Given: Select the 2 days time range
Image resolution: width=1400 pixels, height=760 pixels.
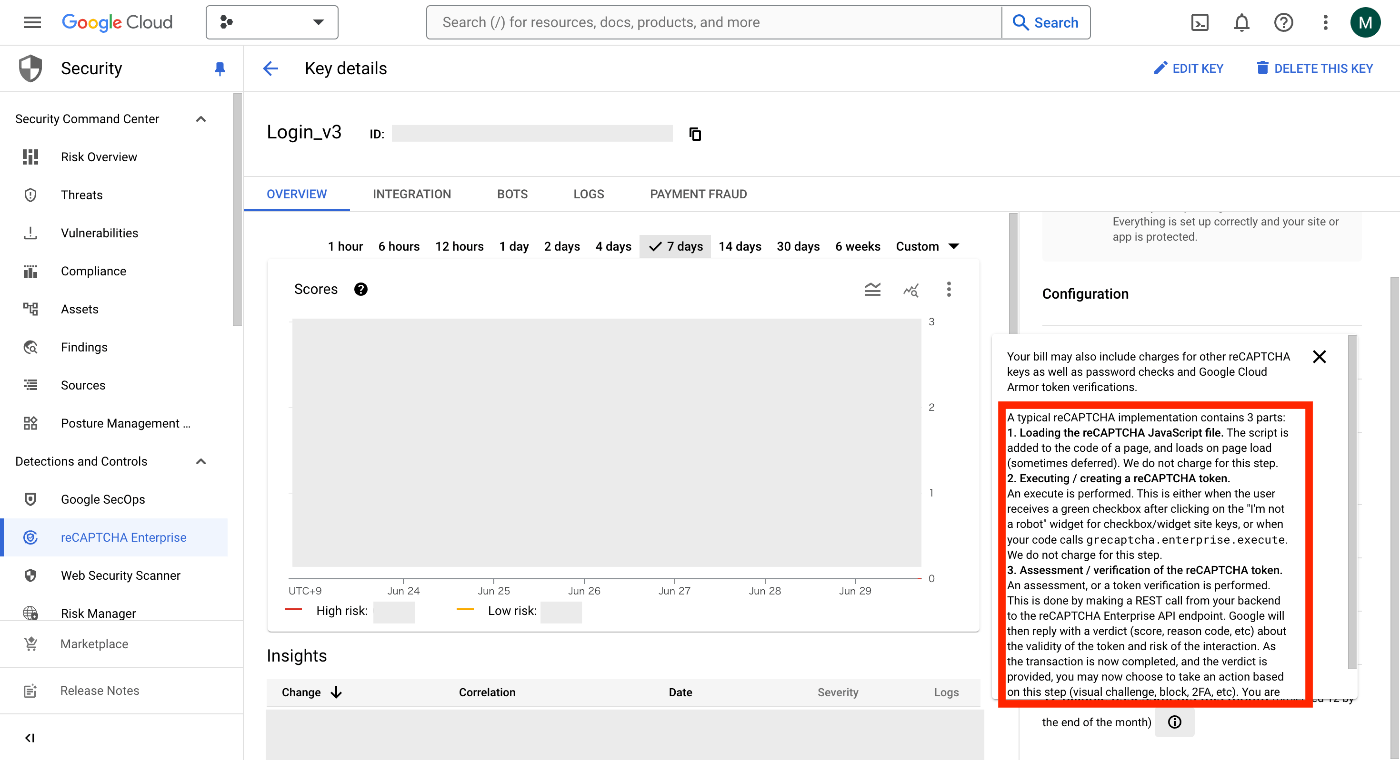Looking at the screenshot, I should [562, 246].
